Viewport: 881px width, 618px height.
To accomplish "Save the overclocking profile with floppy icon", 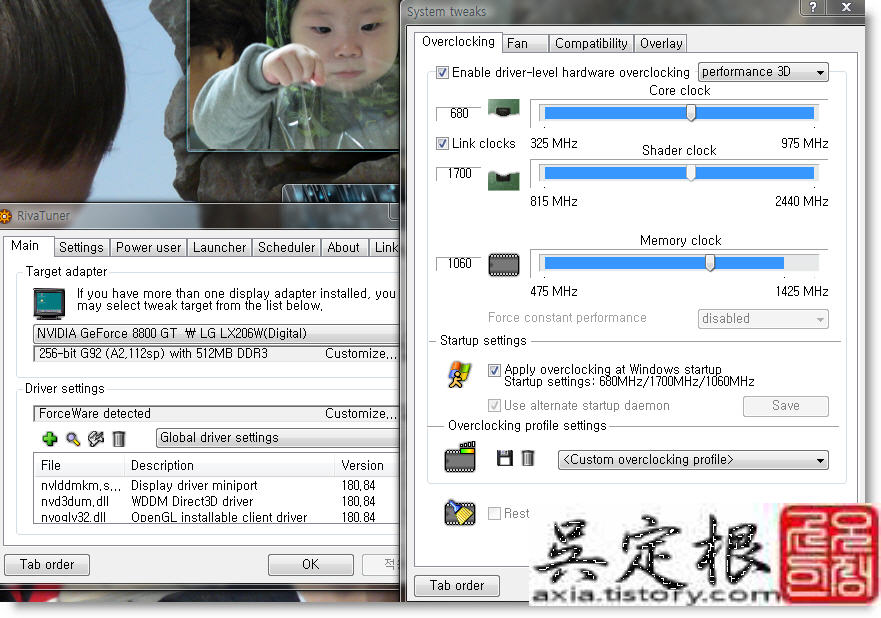I will pyautogui.click(x=505, y=458).
